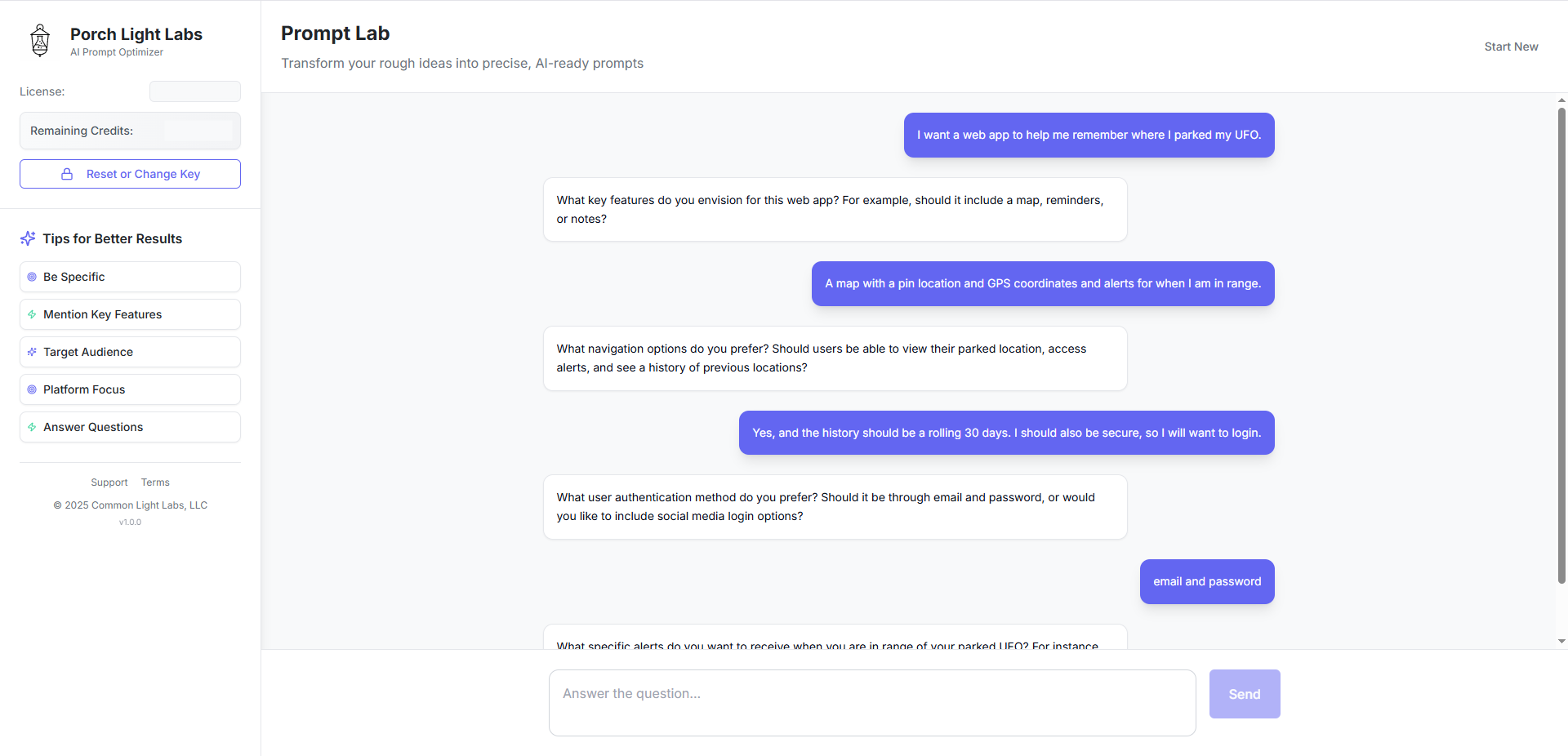The height and width of the screenshot is (756, 1568).
Task: Click the License key field
Action: pyautogui.click(x=195, y=91)
